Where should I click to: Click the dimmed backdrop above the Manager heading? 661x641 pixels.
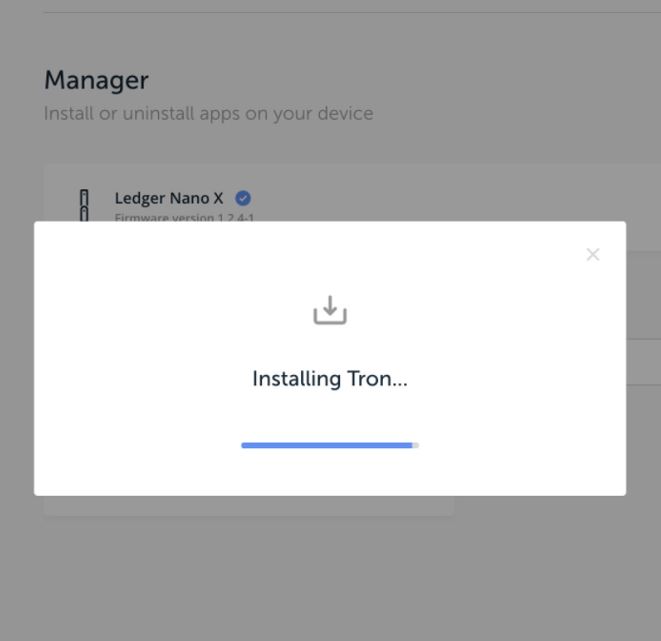(330, 40)
